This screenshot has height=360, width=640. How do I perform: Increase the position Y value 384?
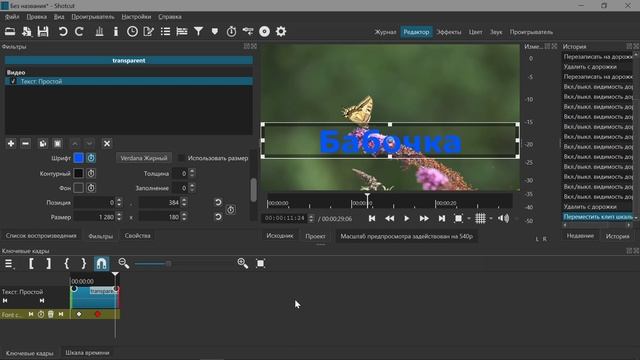(184, 200)
